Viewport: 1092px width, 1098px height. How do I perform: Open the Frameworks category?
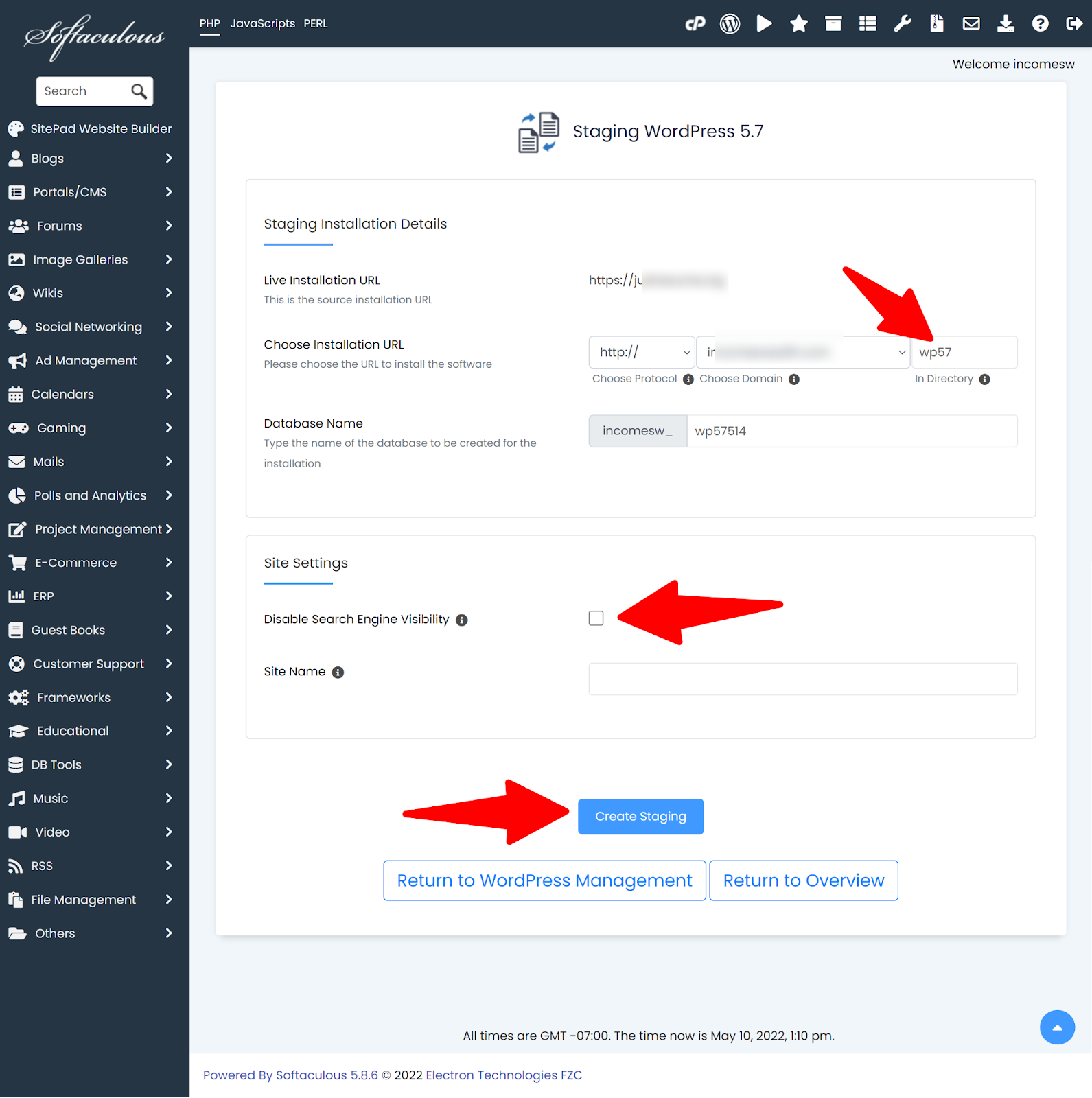click(90, 697)
